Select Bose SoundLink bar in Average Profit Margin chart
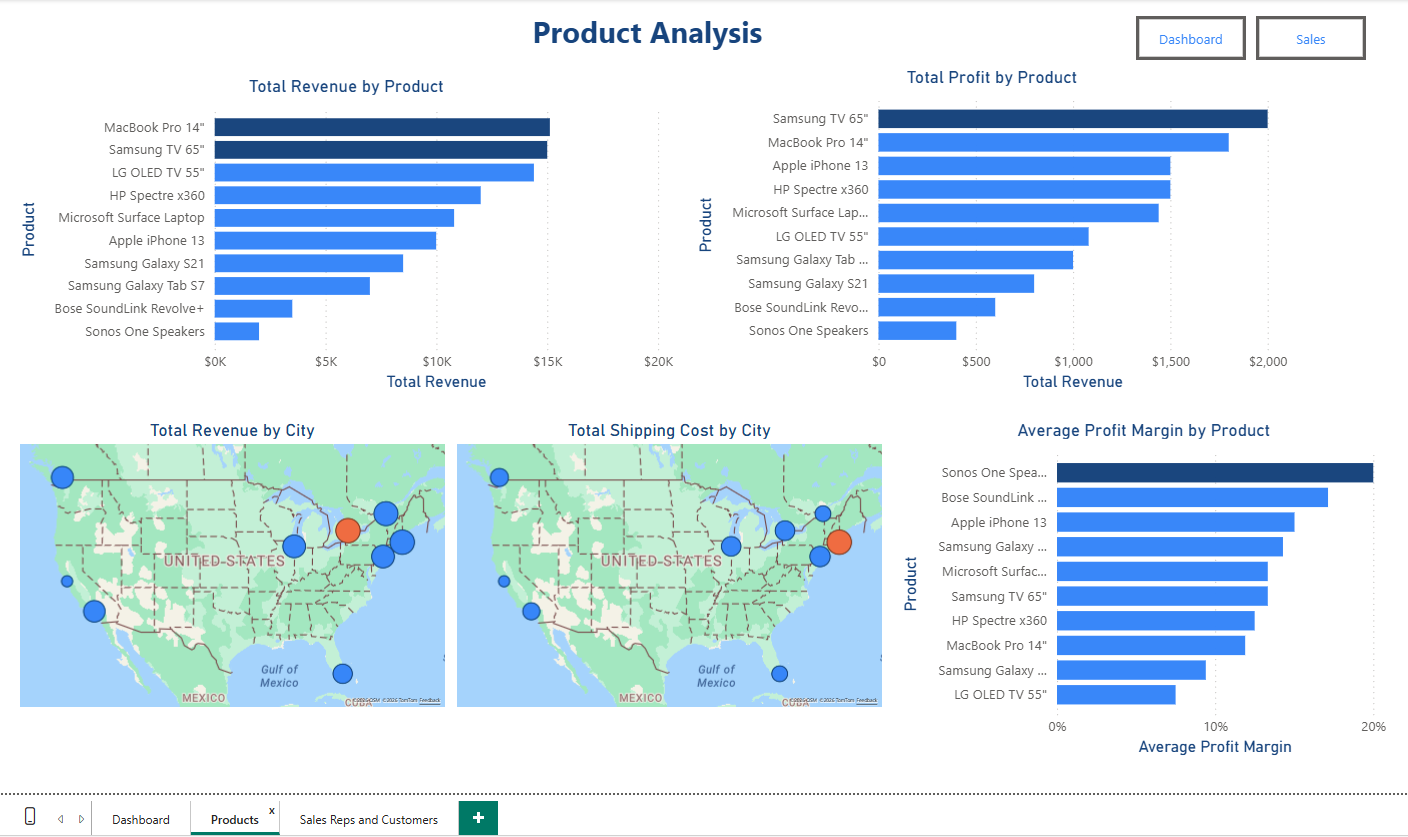This screenshot has width=1408, height=837. point(1192,497)
